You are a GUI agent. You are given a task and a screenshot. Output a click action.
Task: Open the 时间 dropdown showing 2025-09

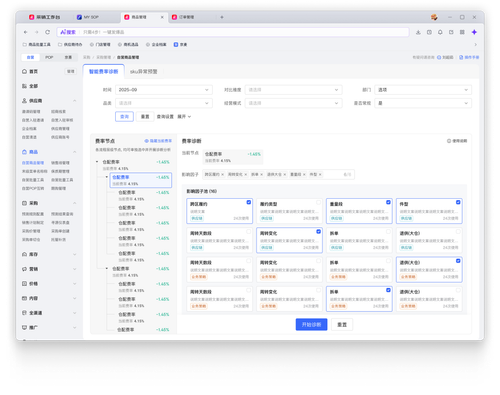164,90
